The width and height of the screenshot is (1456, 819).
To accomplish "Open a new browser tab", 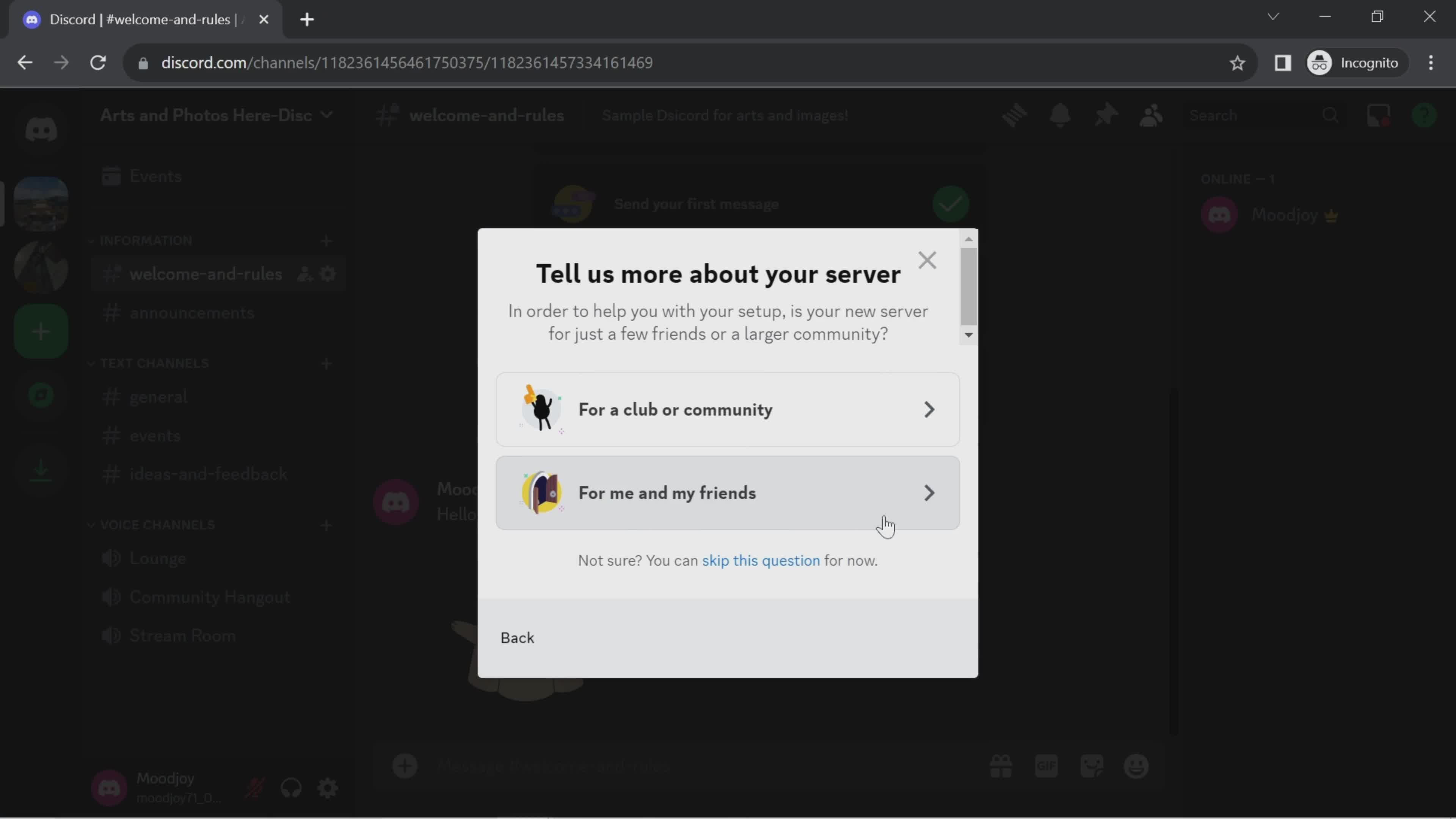I will (x=307, y=20).
